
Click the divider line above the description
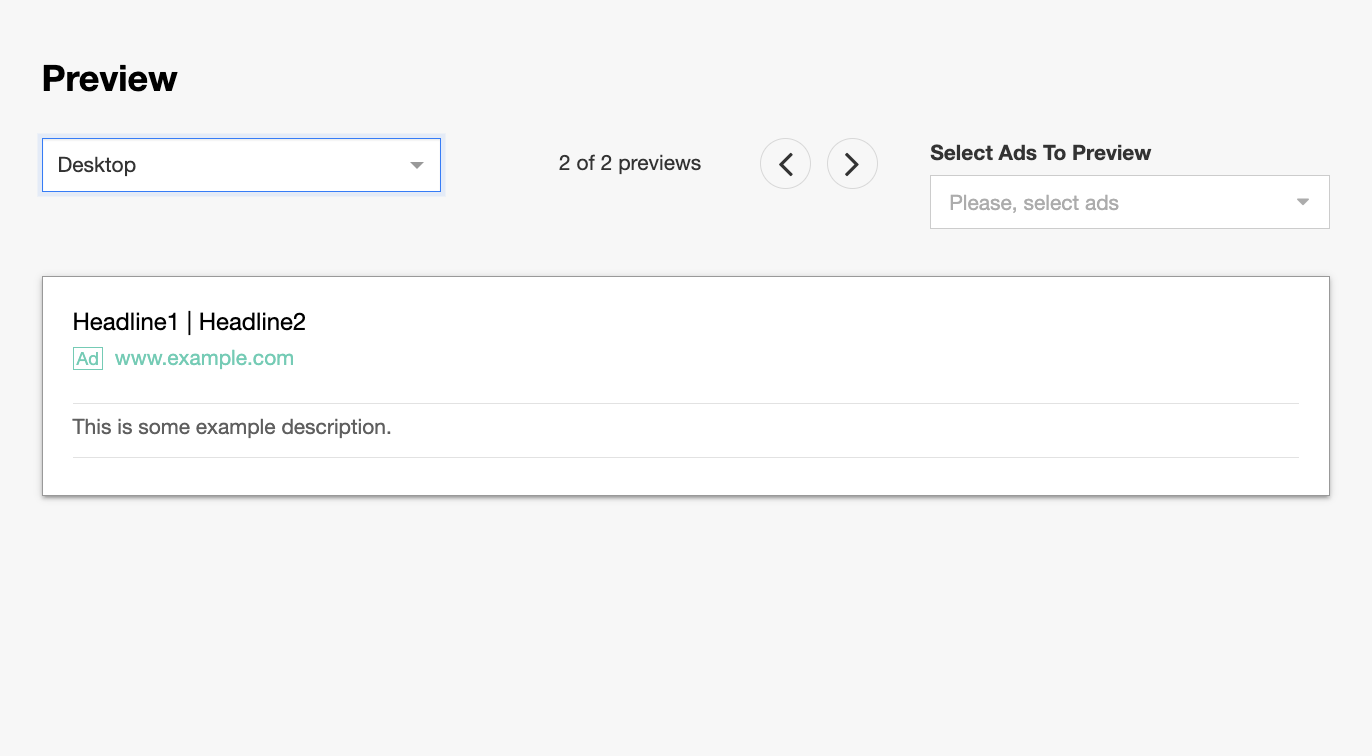(685, 404)
